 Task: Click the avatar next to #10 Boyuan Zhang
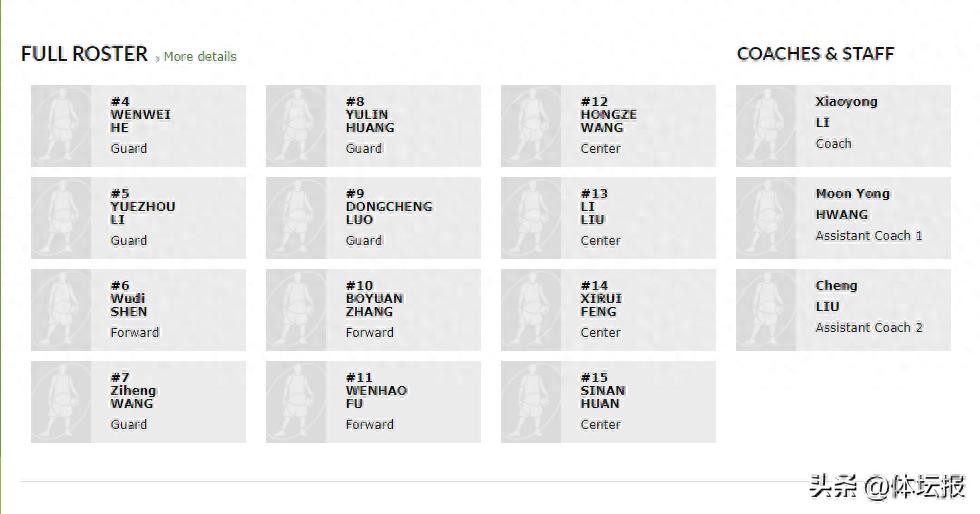click(x=296, y=310)
